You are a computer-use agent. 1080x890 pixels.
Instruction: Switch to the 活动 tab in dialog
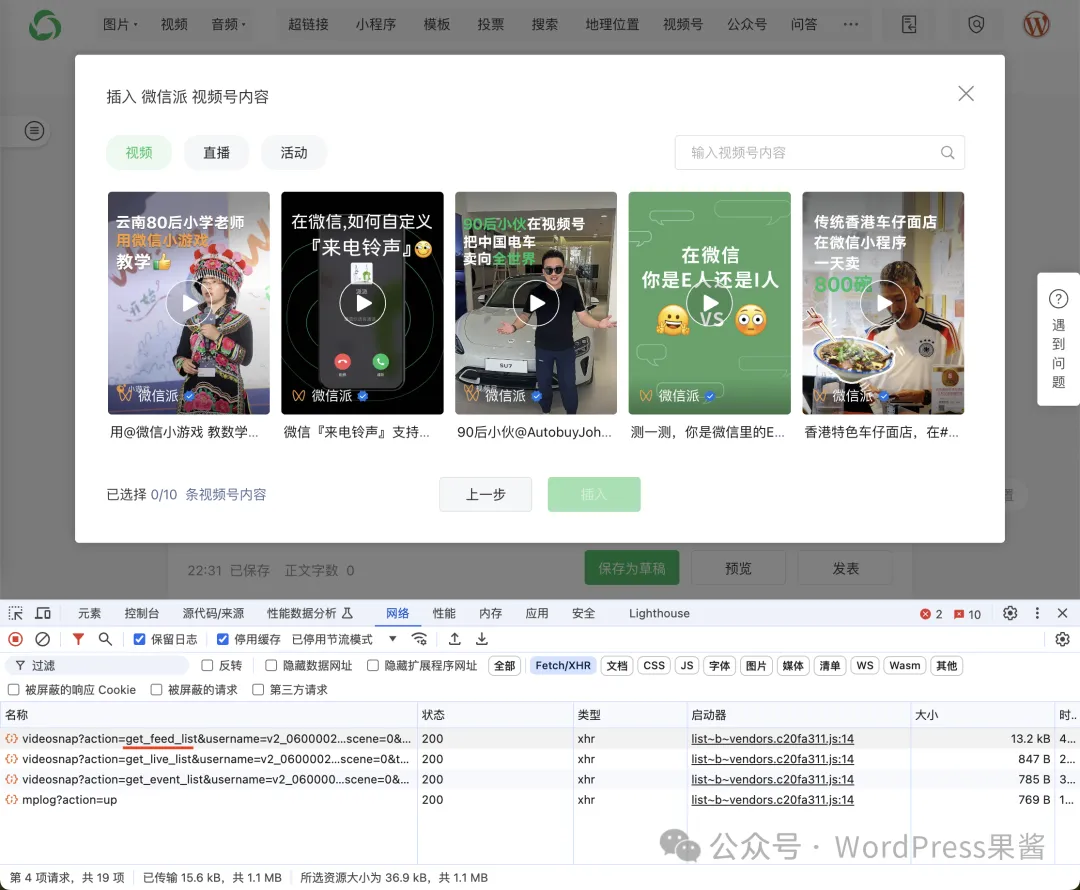coord(294,152)
